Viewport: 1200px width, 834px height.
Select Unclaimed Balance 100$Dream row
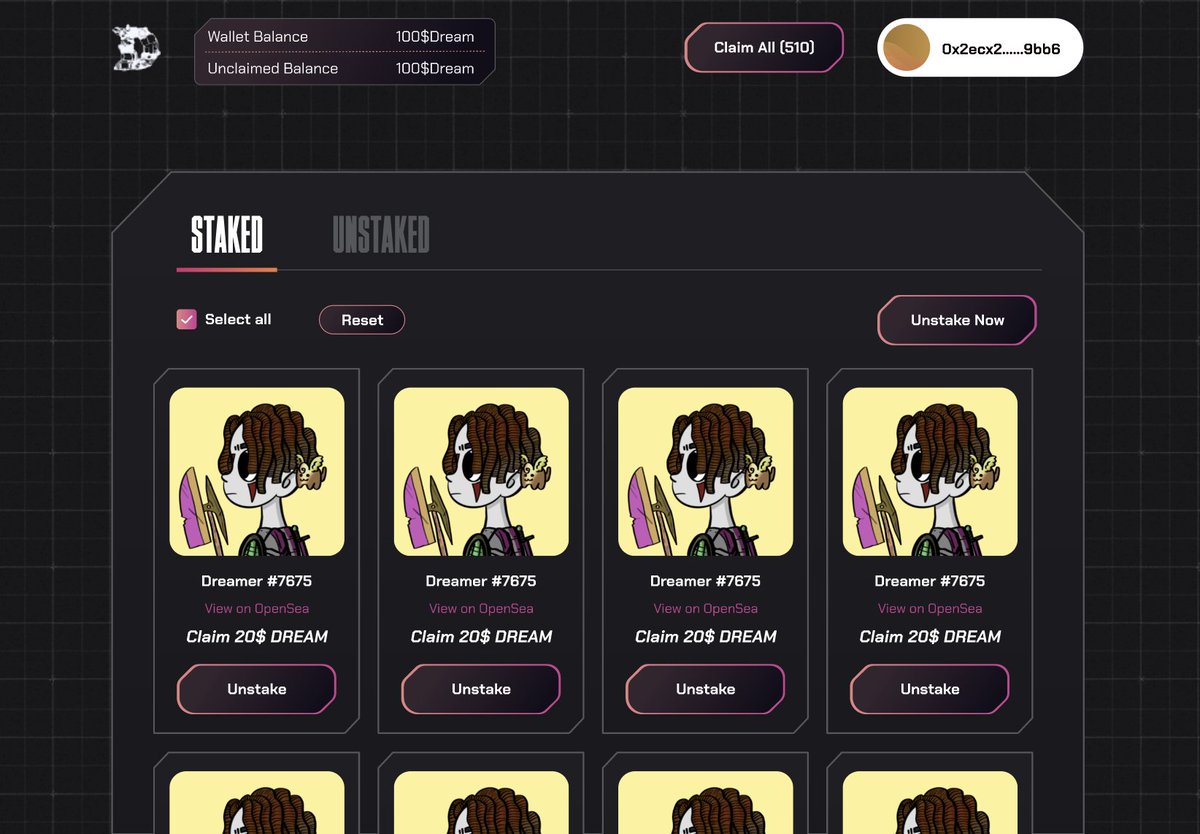(340, 68)
